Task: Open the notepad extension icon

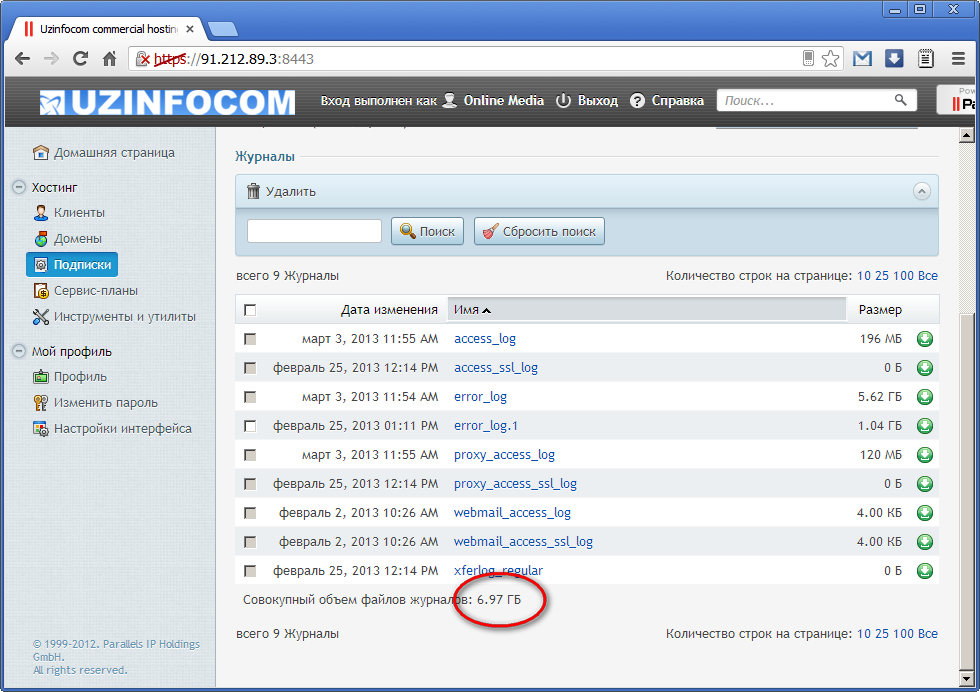Action: 926,59
